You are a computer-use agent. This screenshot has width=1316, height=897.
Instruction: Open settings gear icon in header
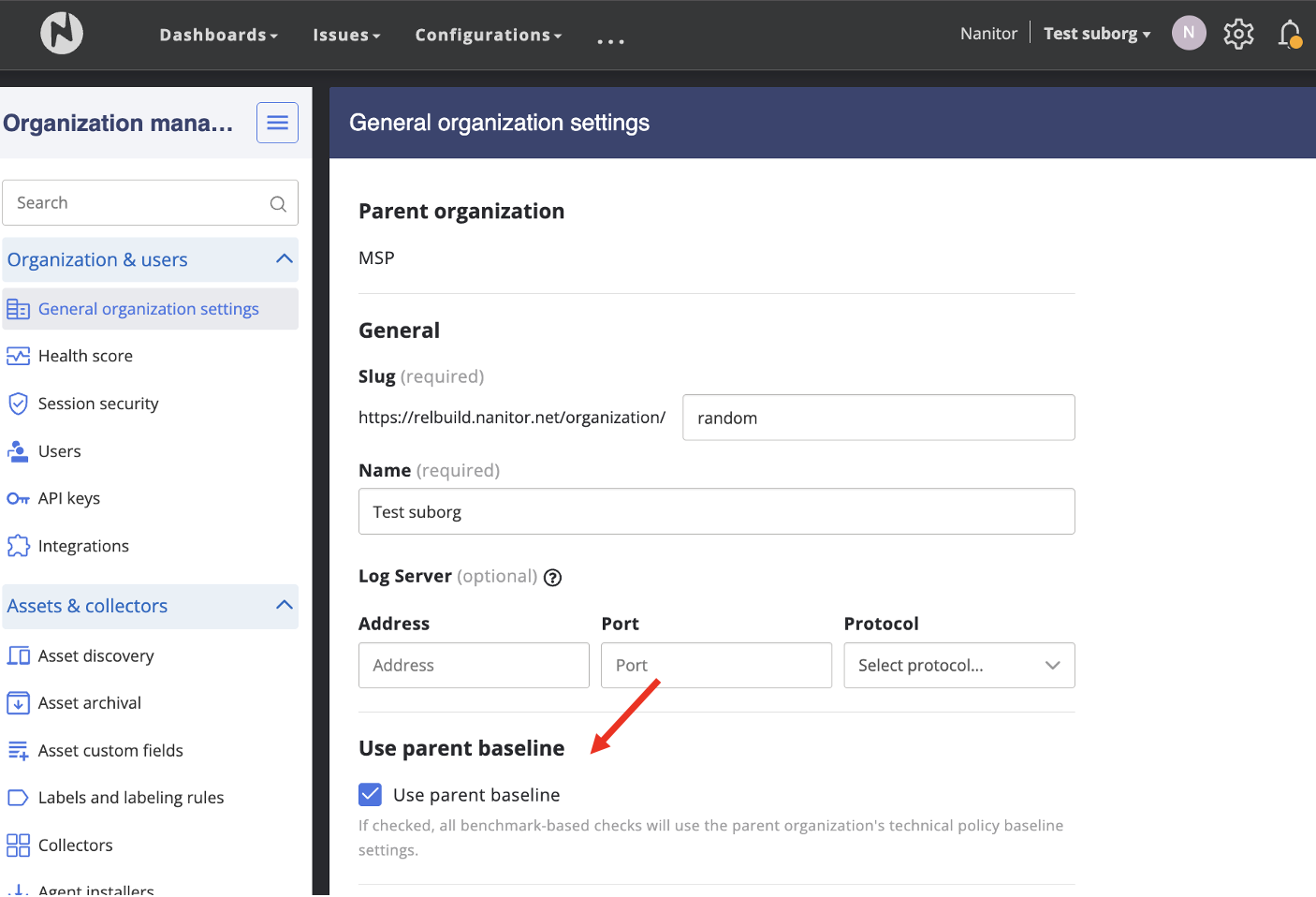[x=1238, y=34]
